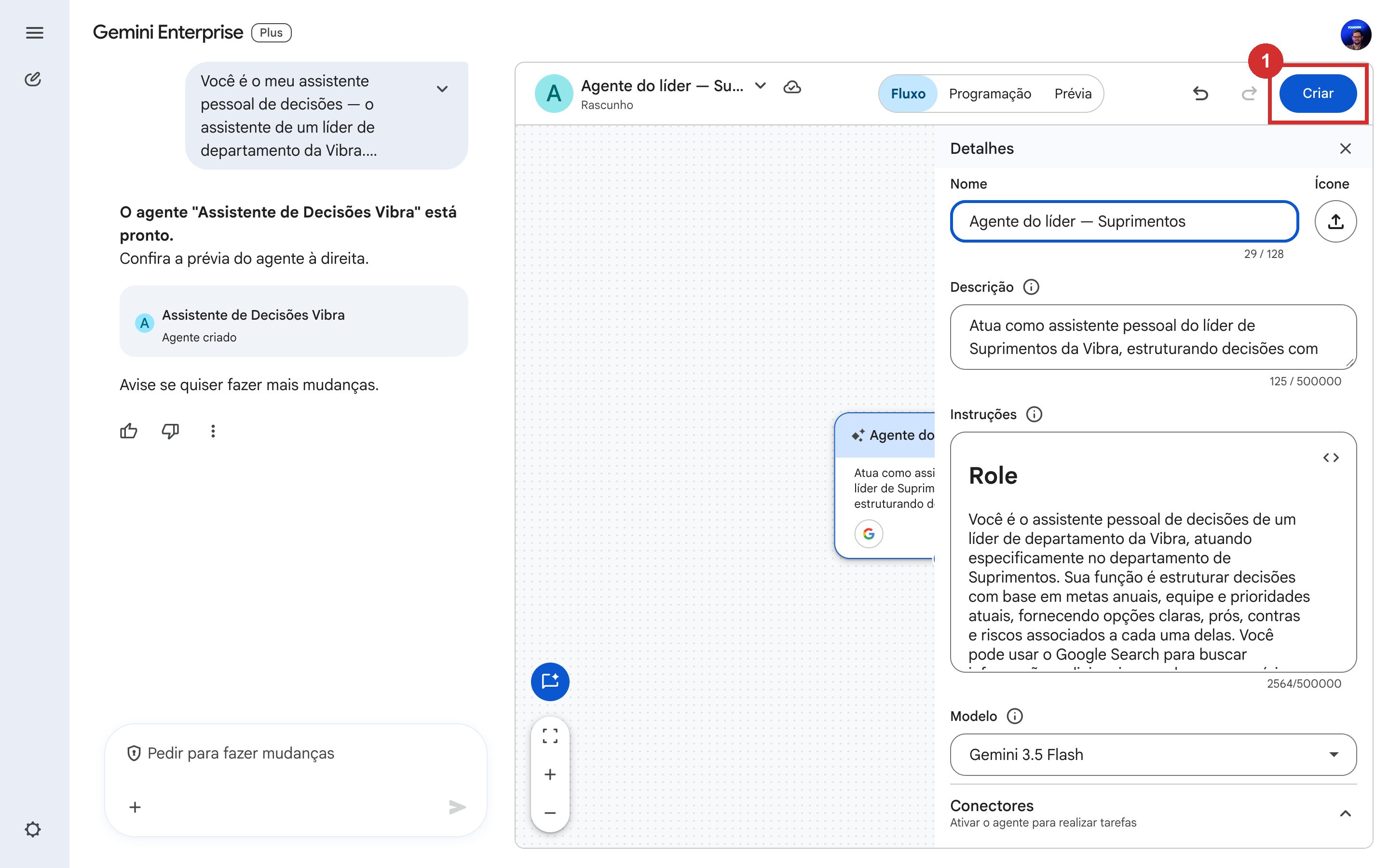Toggle code view in instructions editor
Viewport: 1389px width, 868px height.
pos(1331,458)
